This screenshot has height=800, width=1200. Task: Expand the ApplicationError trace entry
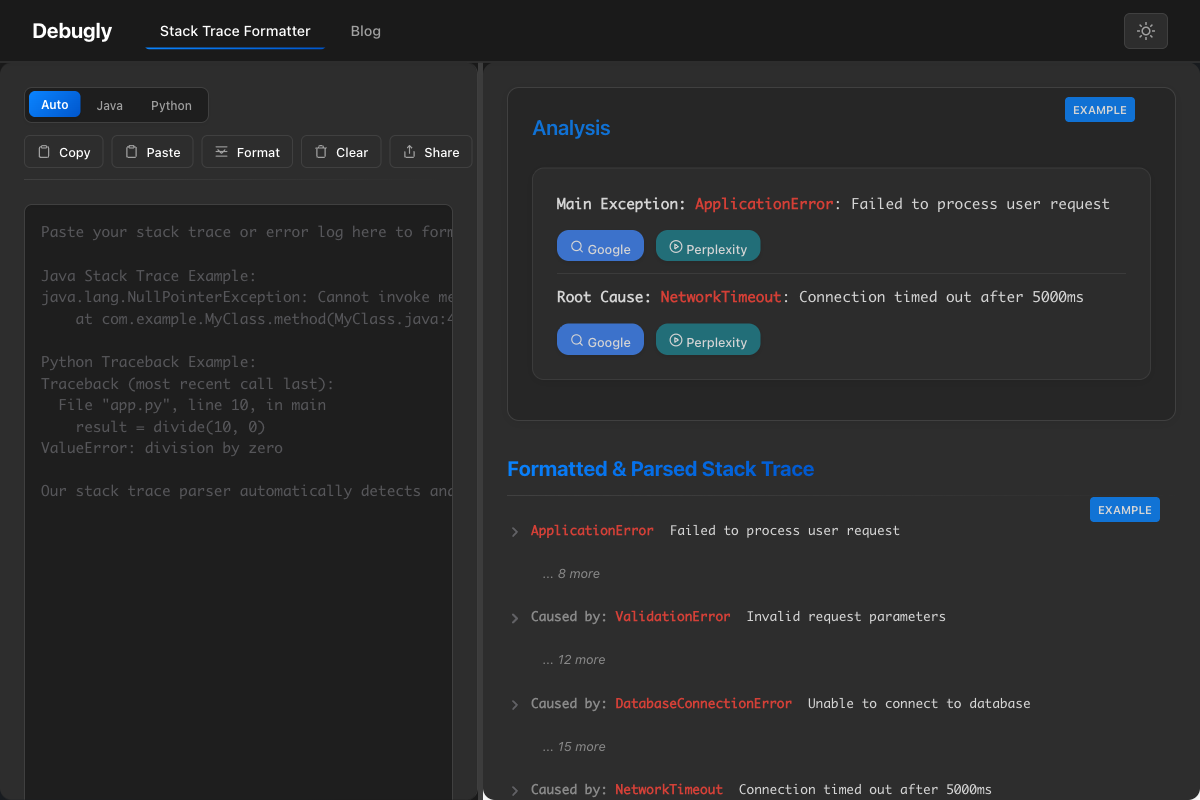pos(515,532)
